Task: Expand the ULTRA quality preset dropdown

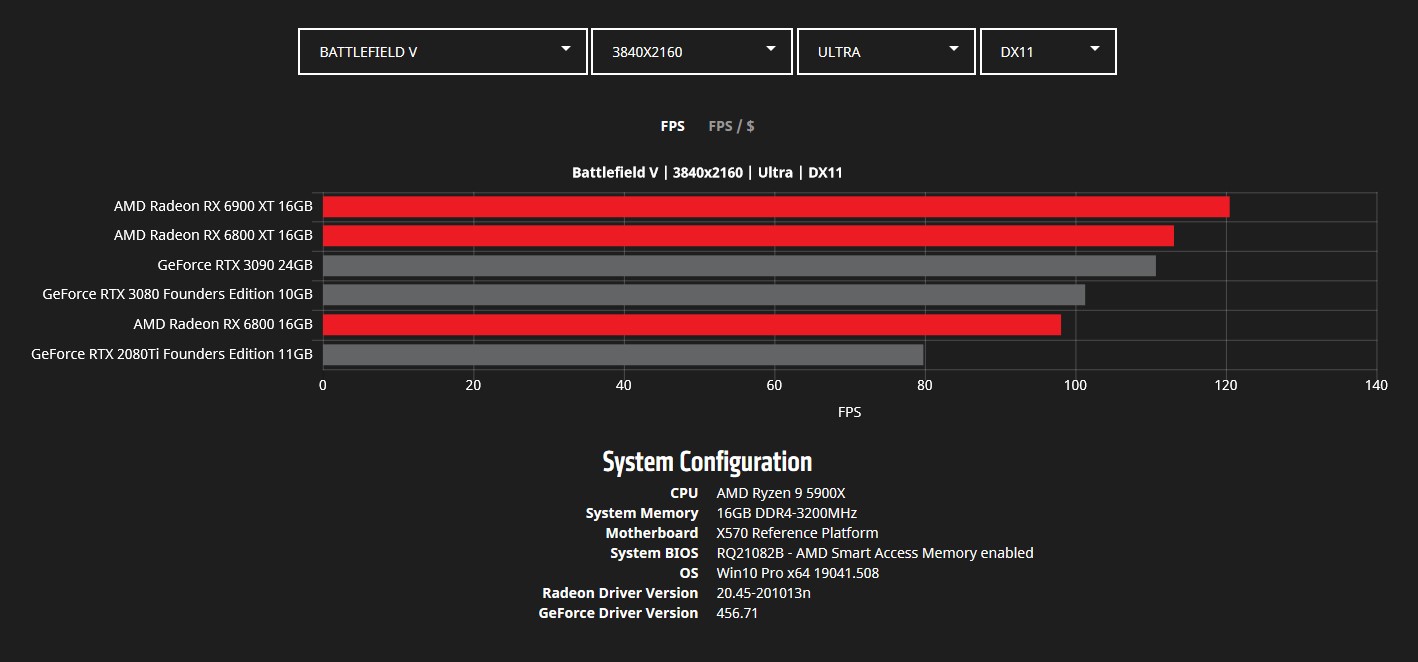Action: pos(885,51)
